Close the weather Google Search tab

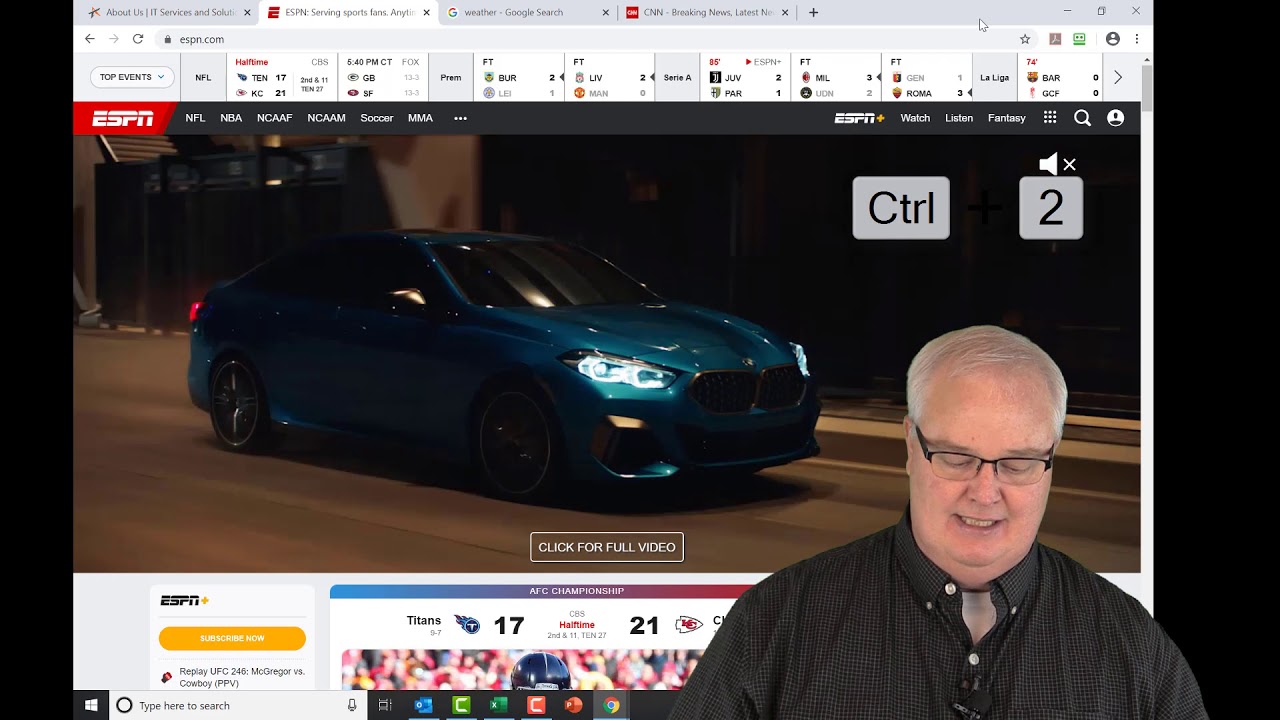pos(605,12)
